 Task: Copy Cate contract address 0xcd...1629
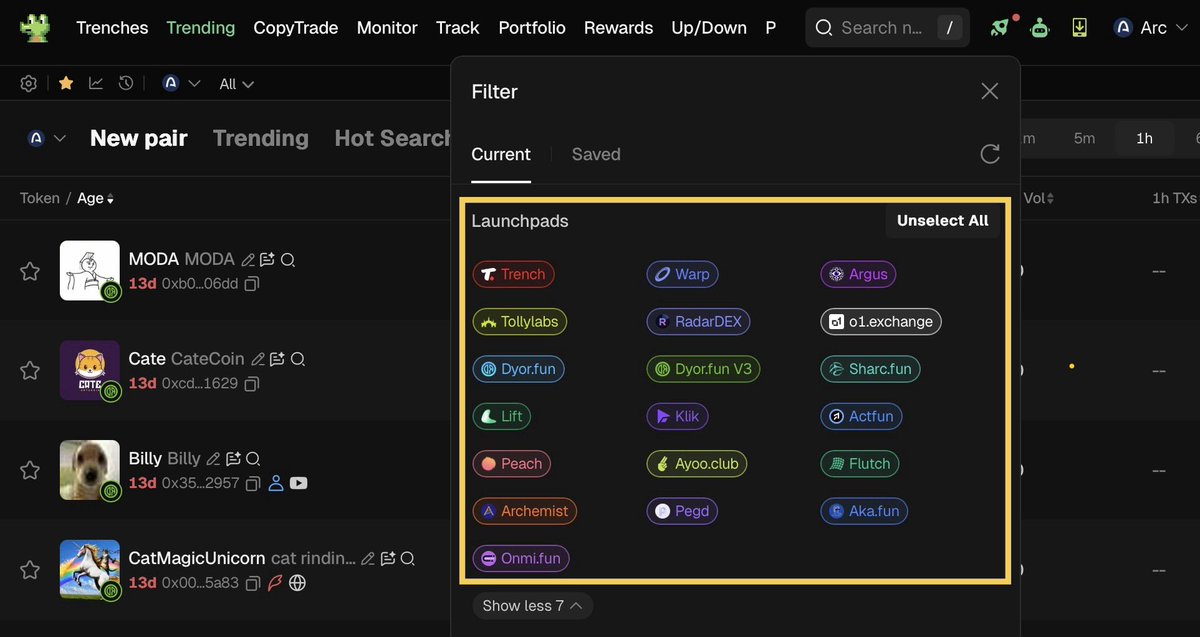(252, 383)
